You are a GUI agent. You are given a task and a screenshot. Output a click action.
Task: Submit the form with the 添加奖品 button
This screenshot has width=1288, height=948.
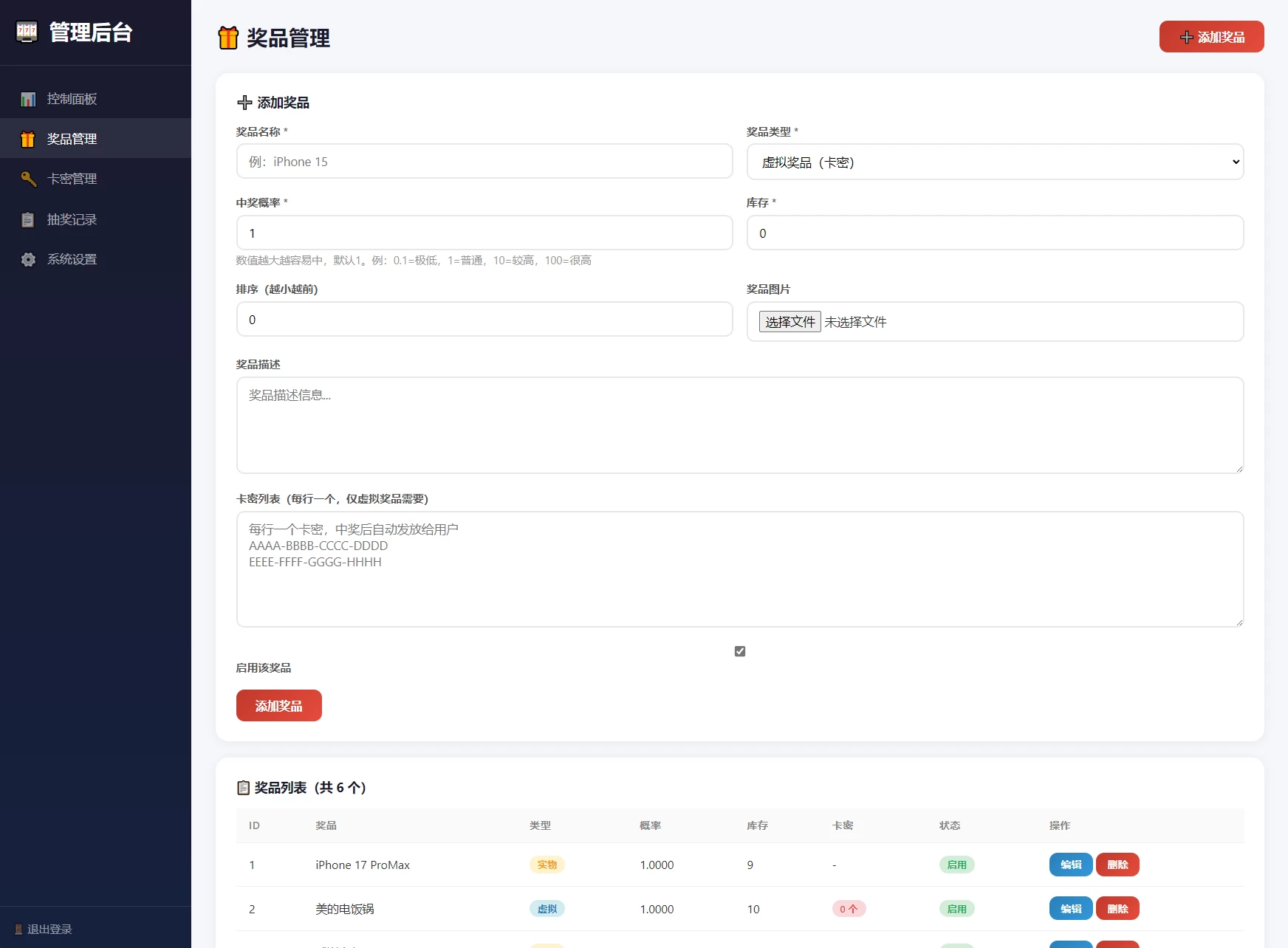tap(278, 705)
